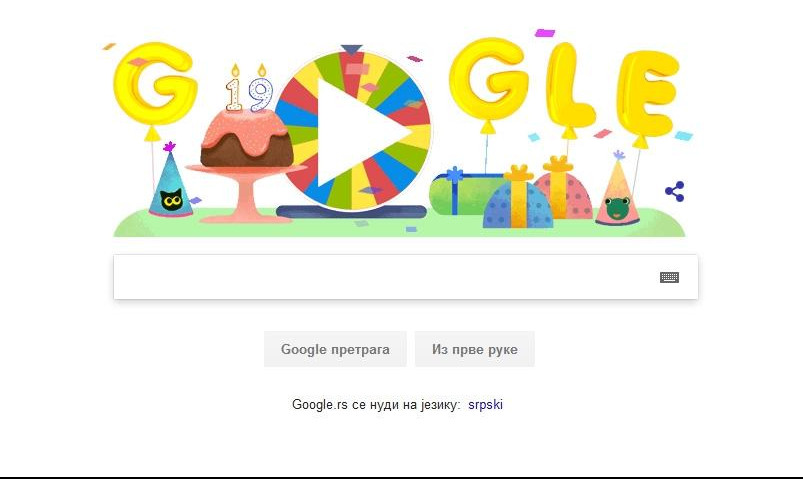The width and height of the screenshot is (803, 479).
Task: Open the on-screen keyboard icon
Action: [x=669, y=277]
